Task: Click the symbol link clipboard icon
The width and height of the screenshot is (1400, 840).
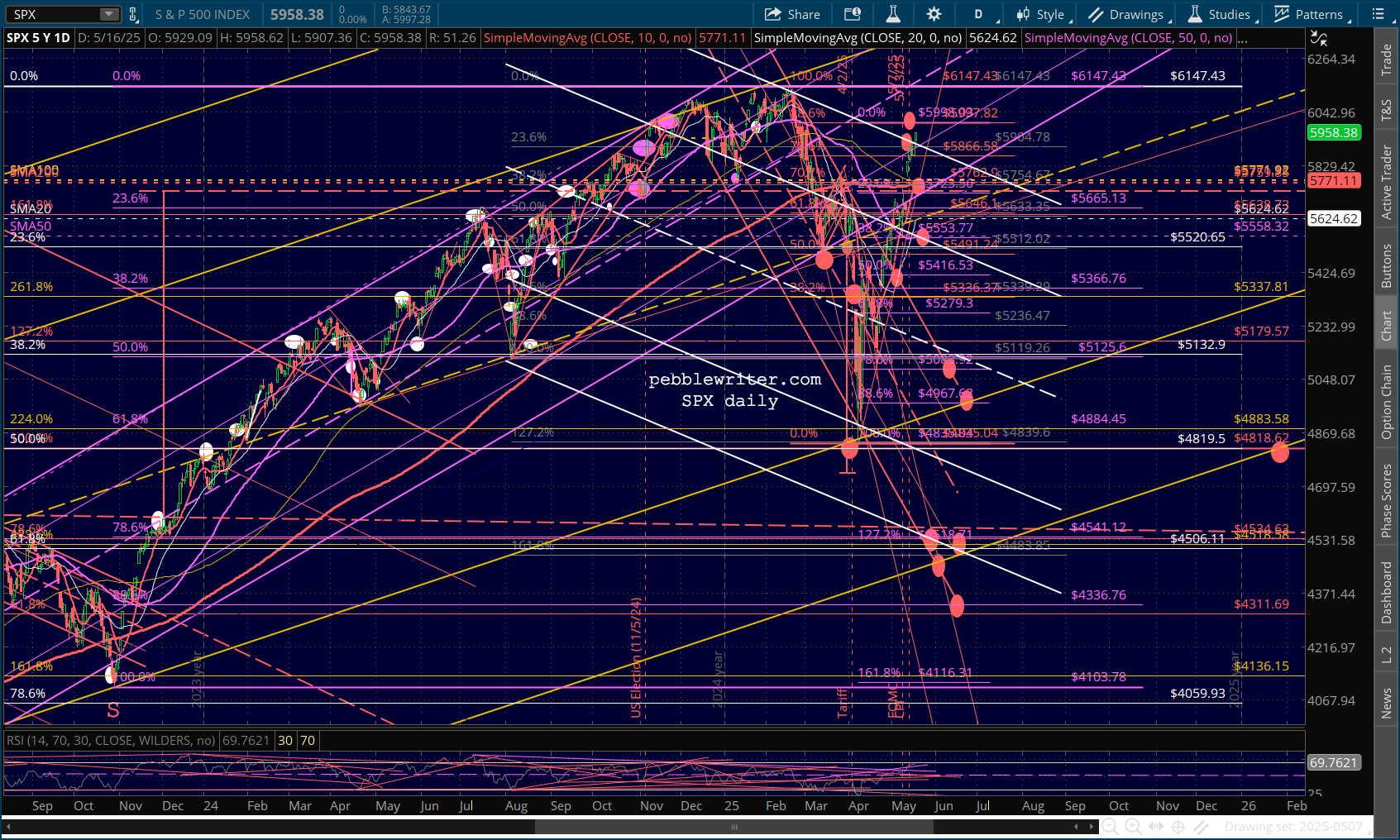Action: tap(132, 14)
